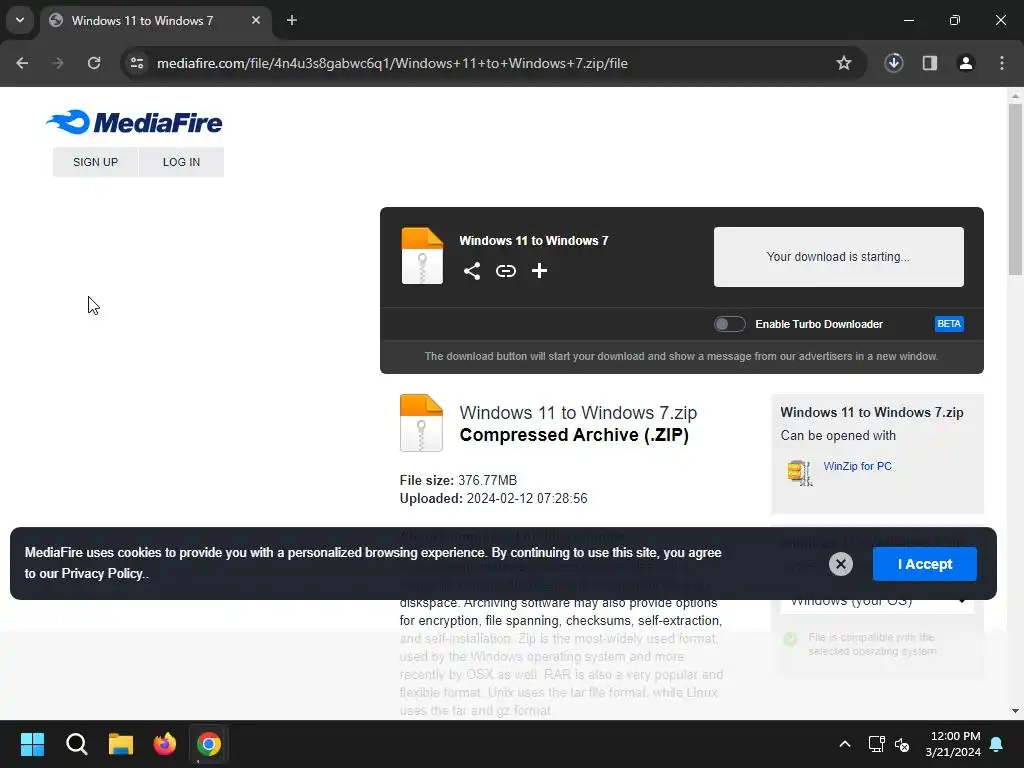Click the muted volume tray icon
1024x768 pixels.
(902, 744)
